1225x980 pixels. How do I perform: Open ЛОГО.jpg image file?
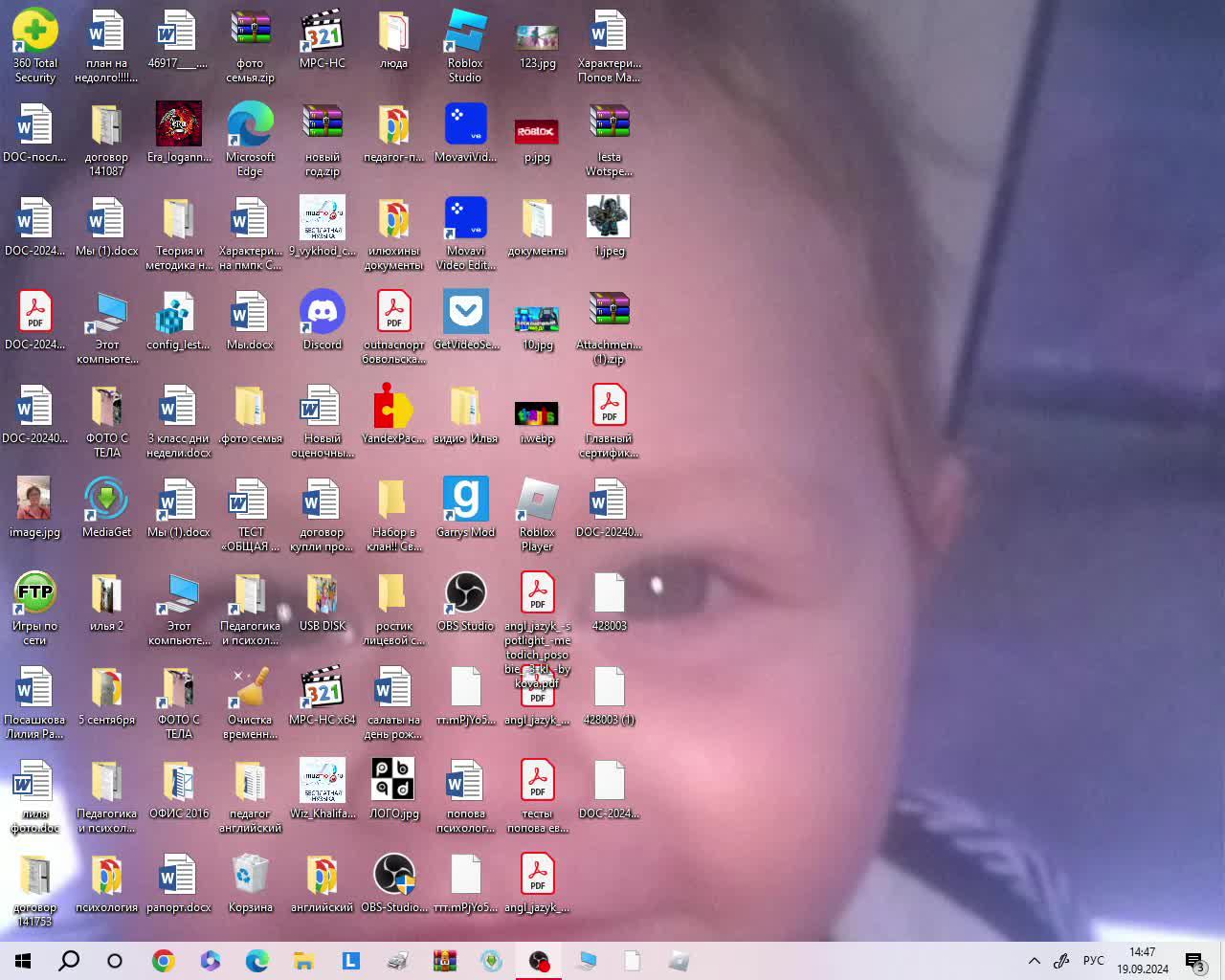(393, 789)
